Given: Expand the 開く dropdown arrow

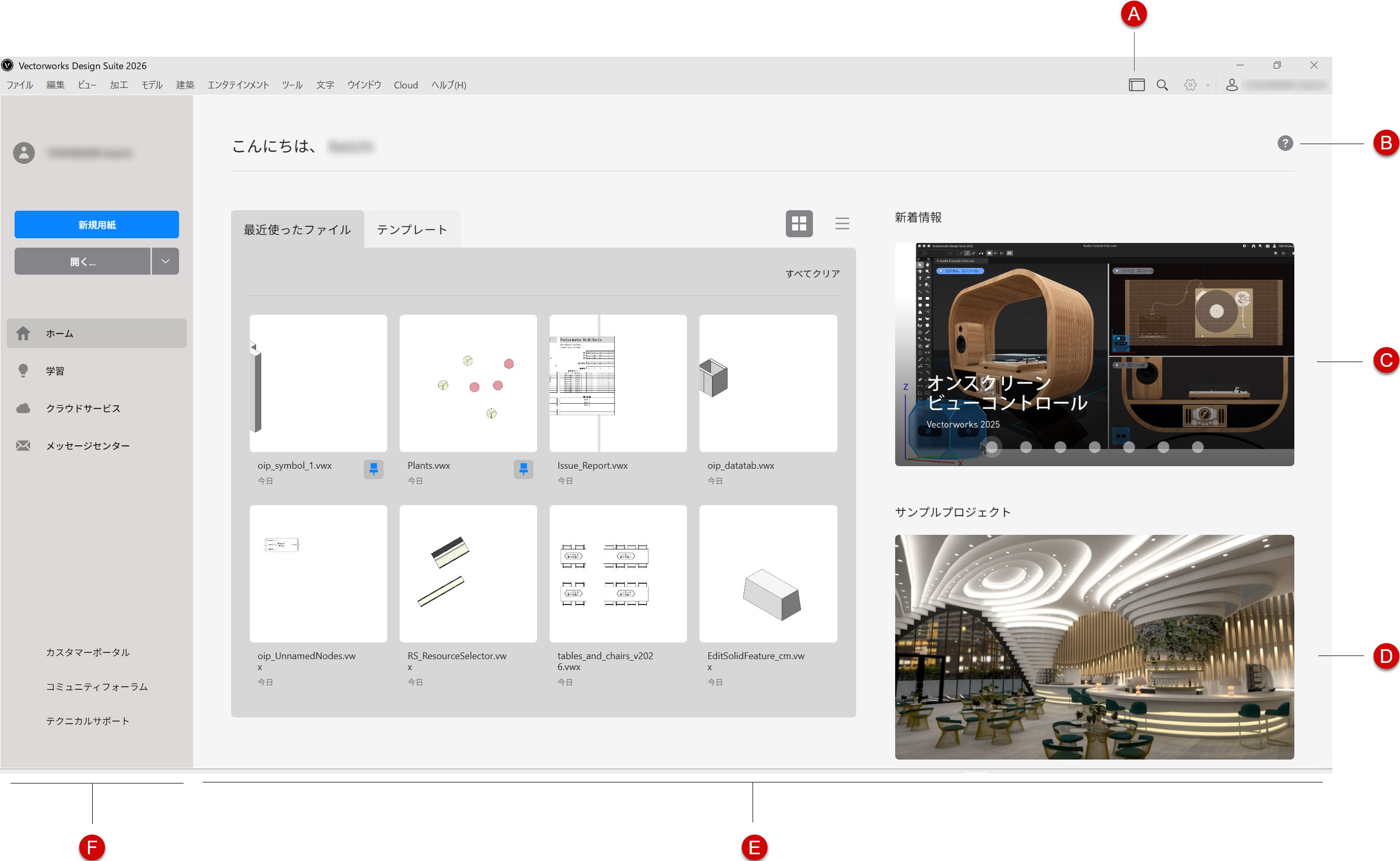Looking at the screenshot, I should tap(165, 261).
